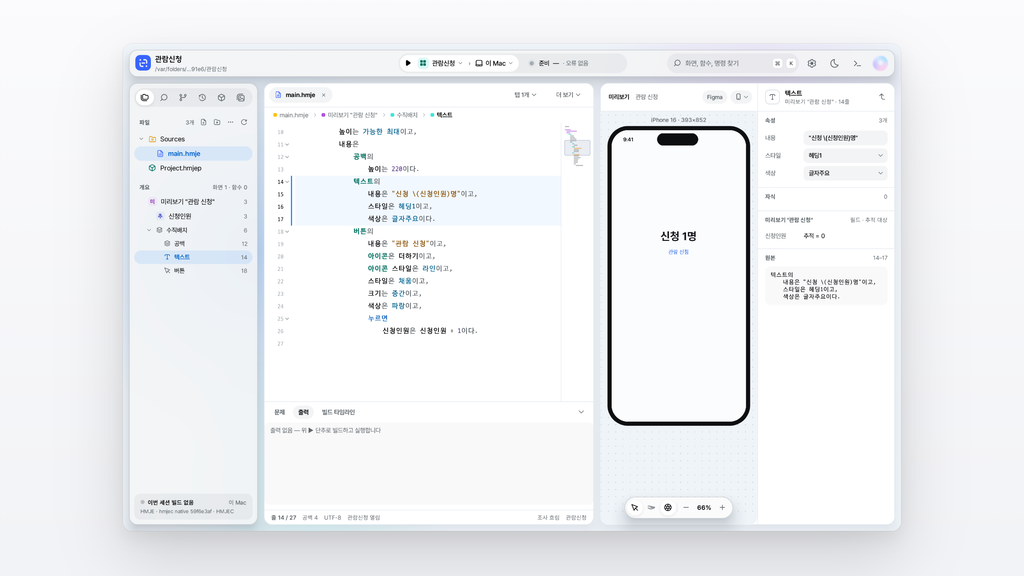Open the 탭 1개 dropdown
The width and height of the screenshot is (1024, 576).
[525, 95]
